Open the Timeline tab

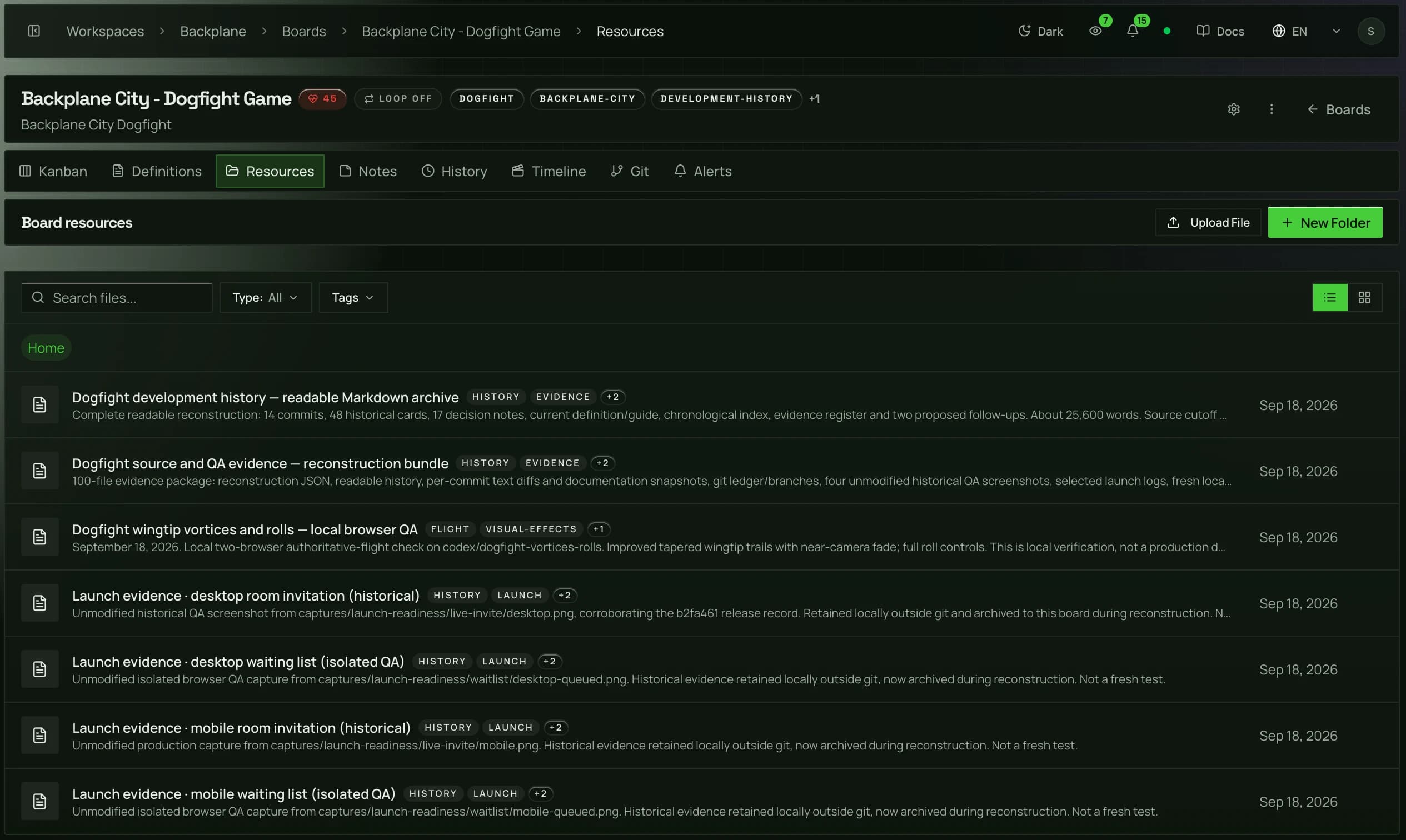point(548,171)
